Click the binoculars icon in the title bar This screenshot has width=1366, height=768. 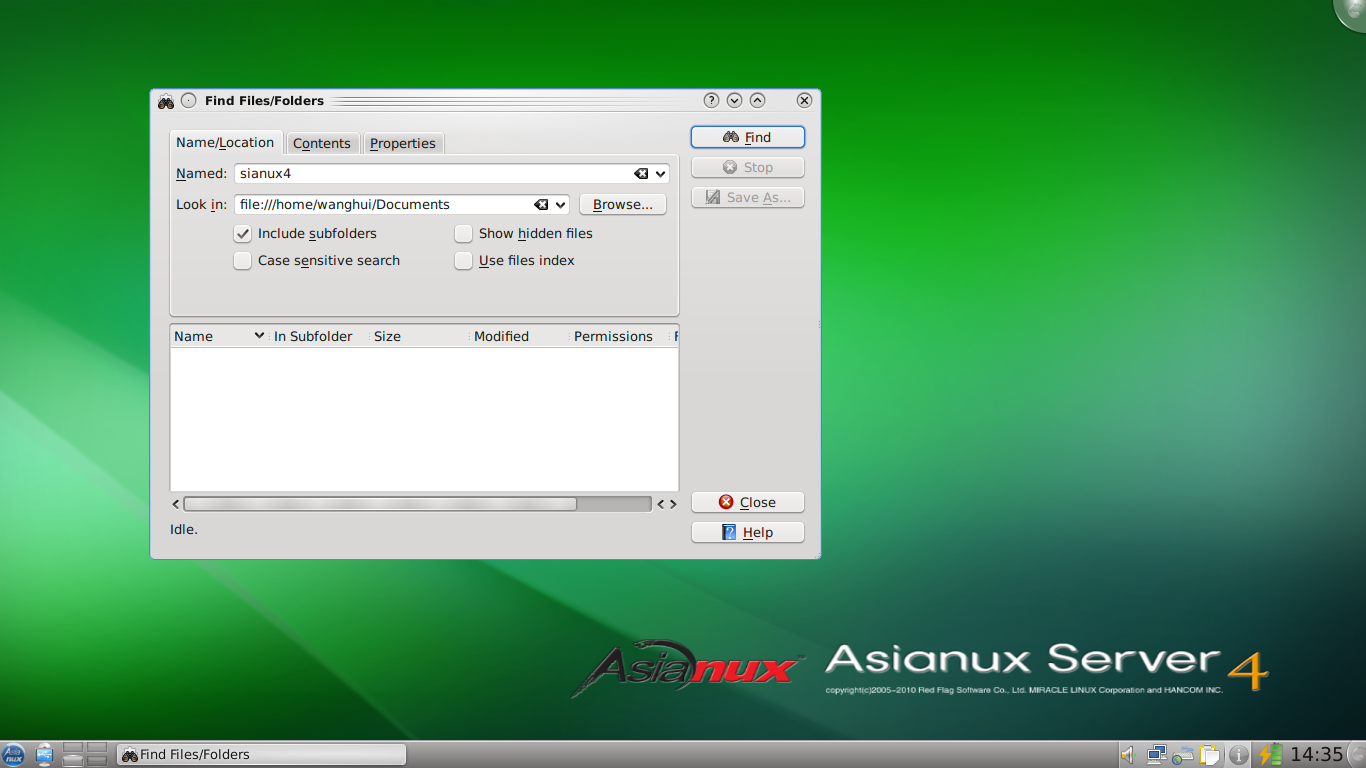pos(166,101)
